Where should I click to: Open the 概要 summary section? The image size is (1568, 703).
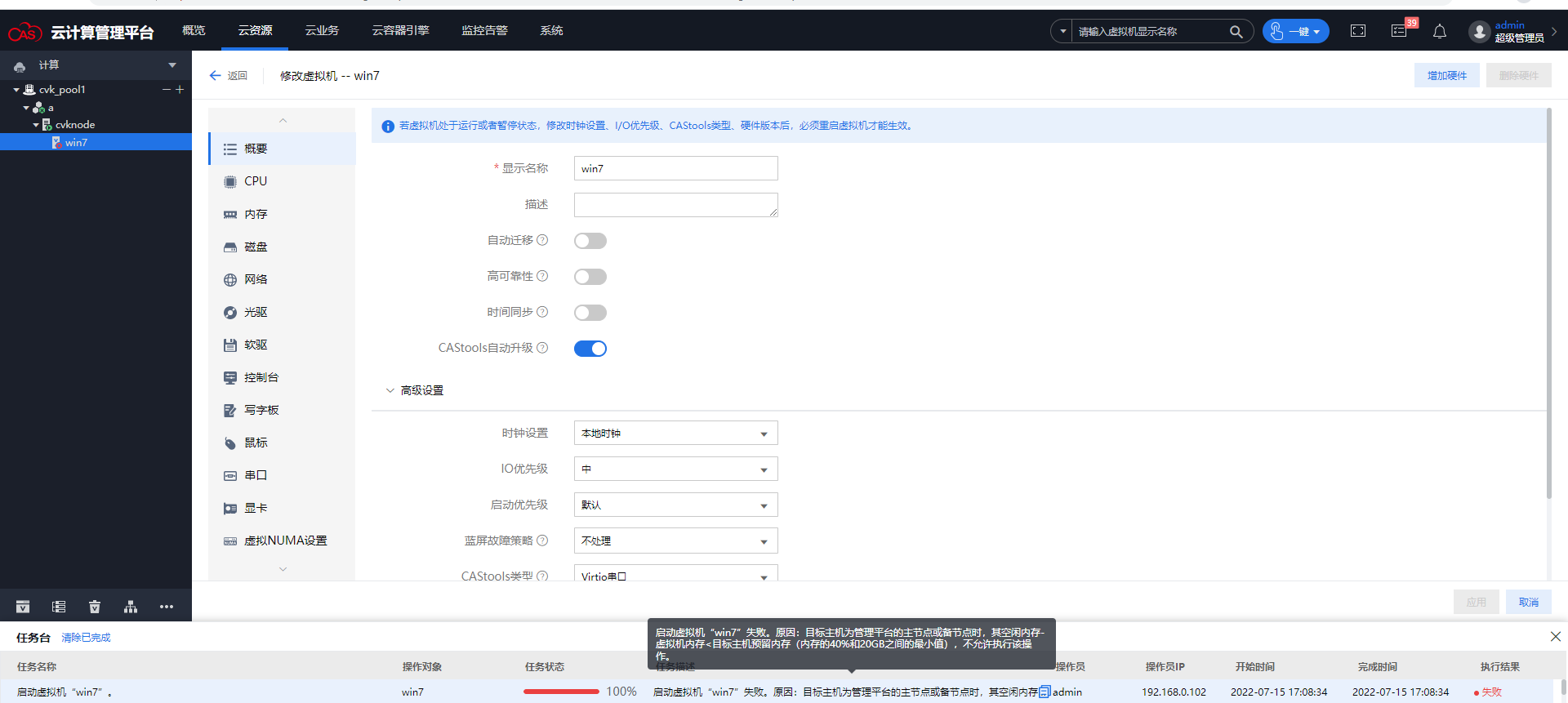click(x=283, y=149)
